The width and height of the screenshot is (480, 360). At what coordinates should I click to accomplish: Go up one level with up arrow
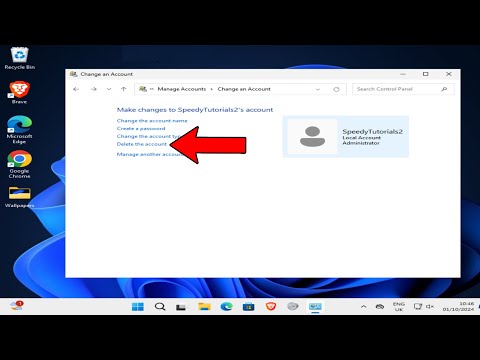(124, 89)
